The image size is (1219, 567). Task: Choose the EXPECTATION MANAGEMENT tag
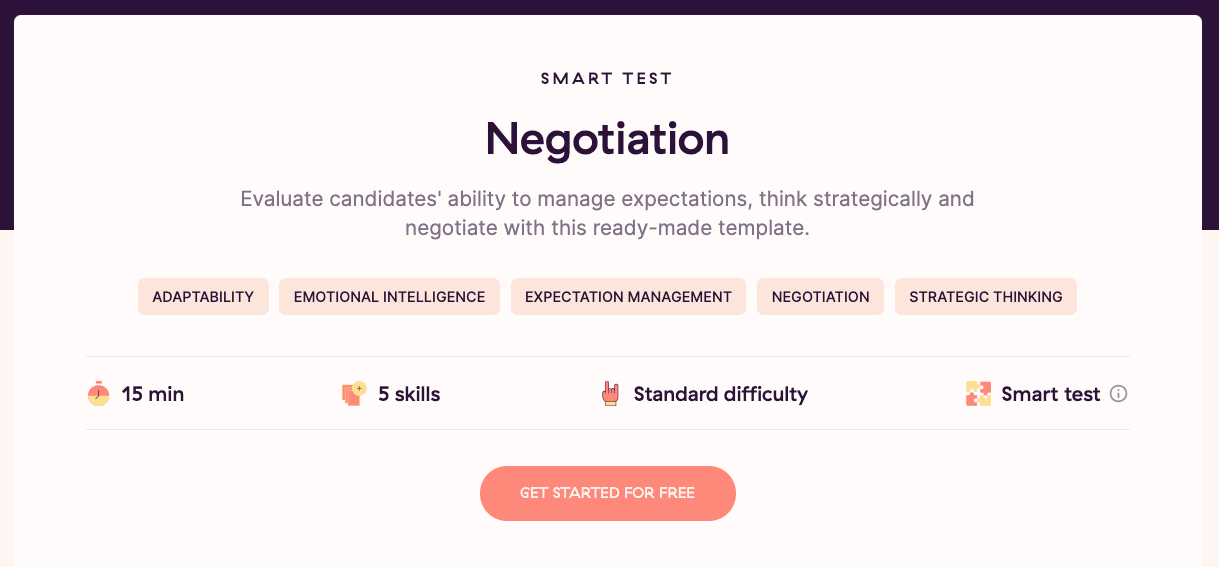[628, 297]
